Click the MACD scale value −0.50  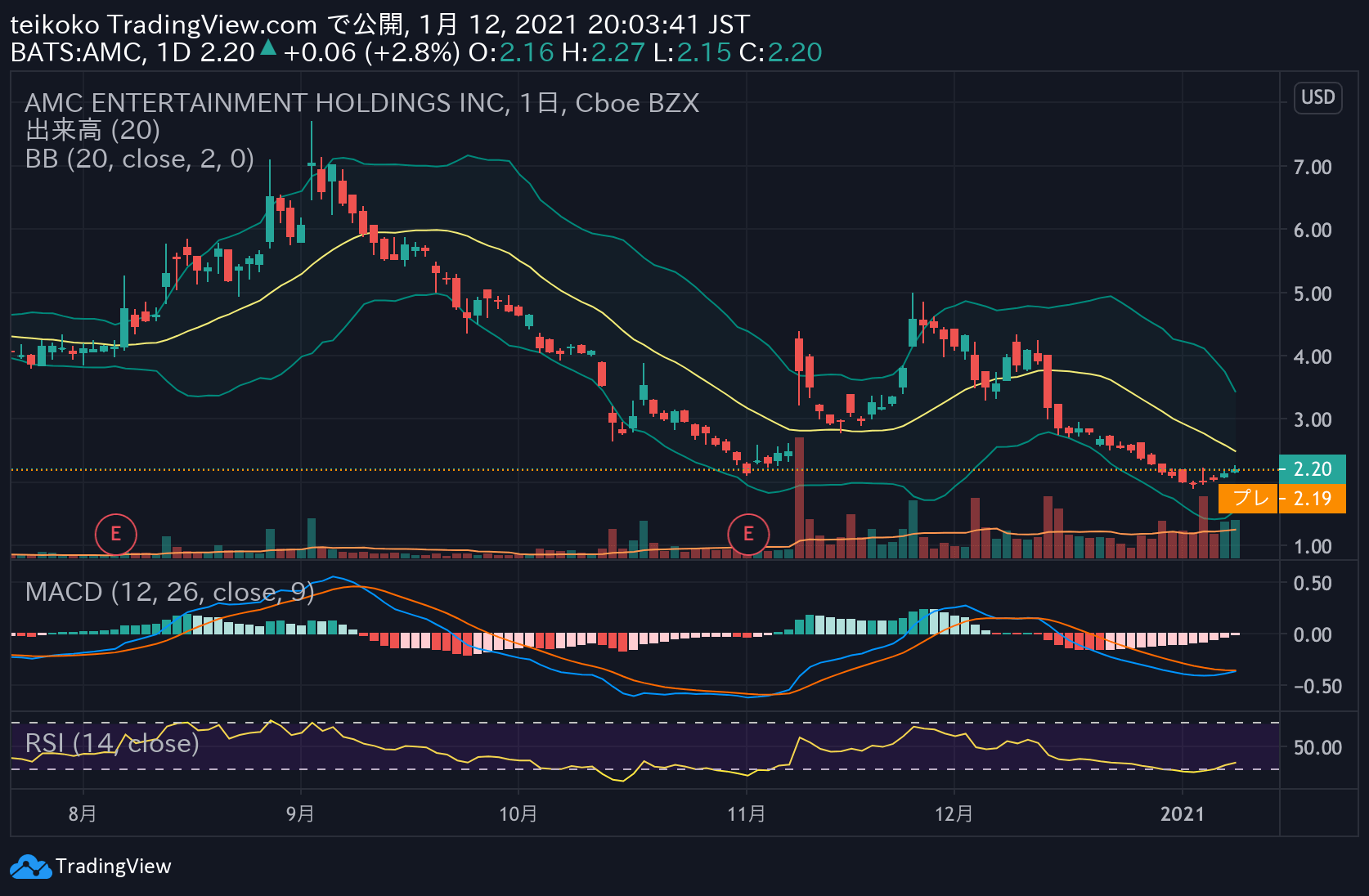click(1317, 686)
